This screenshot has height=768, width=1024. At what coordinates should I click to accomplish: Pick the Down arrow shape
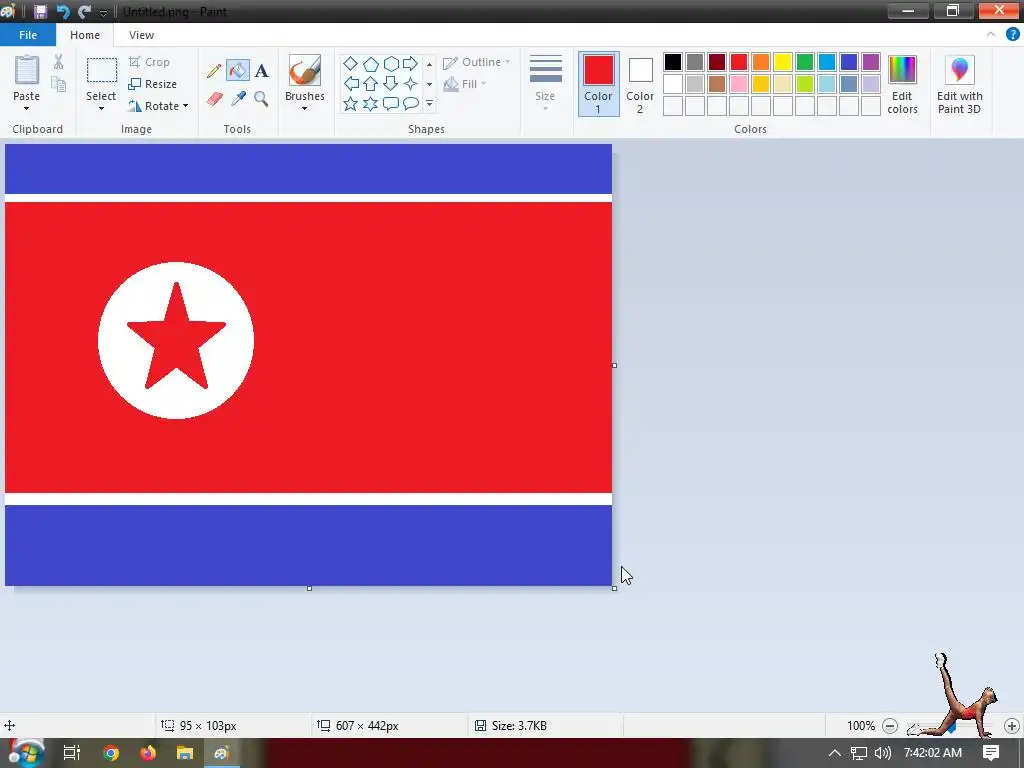(x=391, y=84)
